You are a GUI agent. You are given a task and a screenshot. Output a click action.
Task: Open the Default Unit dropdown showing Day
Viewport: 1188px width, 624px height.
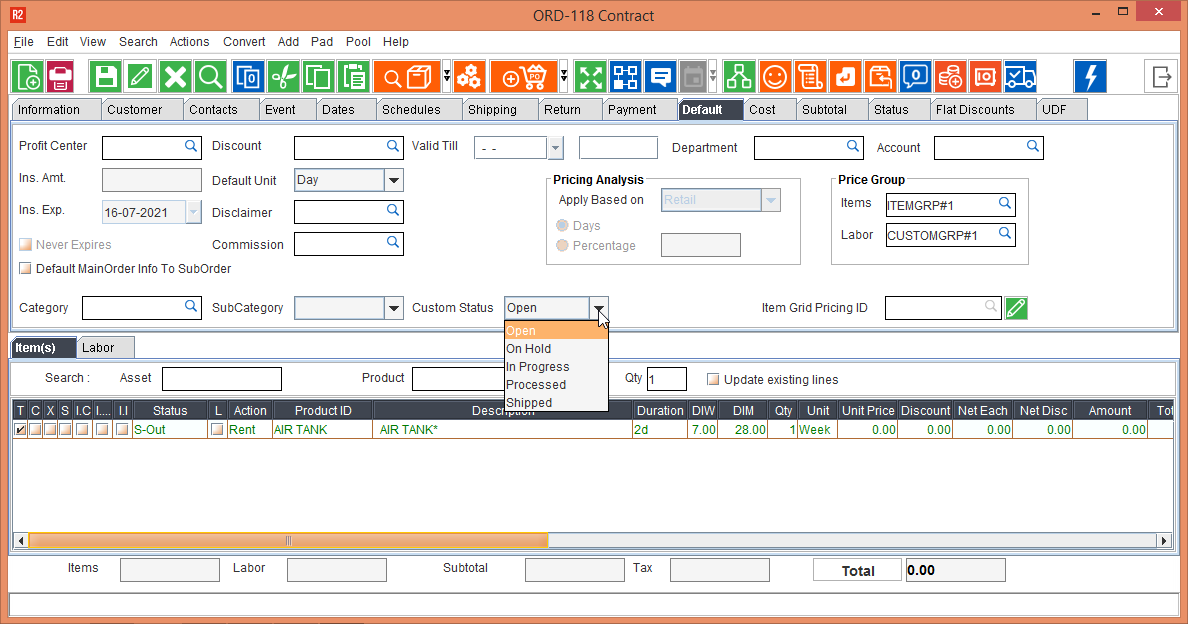[392, 180]
